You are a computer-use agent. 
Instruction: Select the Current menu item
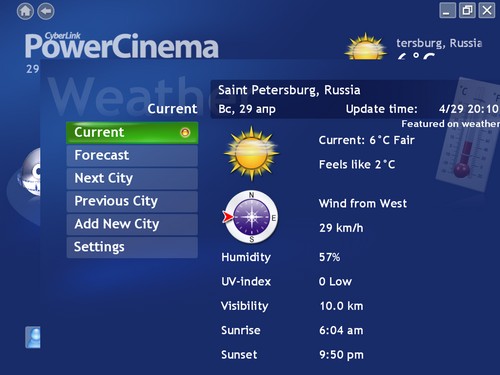pos(132,133)
